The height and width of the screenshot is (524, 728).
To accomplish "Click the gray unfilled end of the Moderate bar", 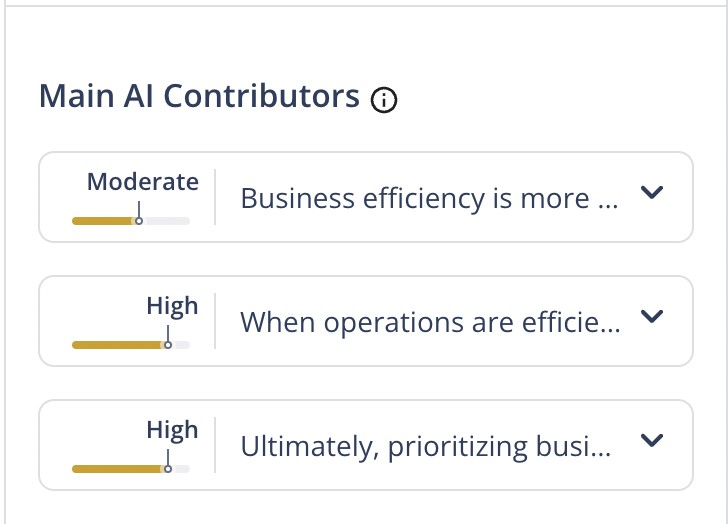I will click(168, 220).
